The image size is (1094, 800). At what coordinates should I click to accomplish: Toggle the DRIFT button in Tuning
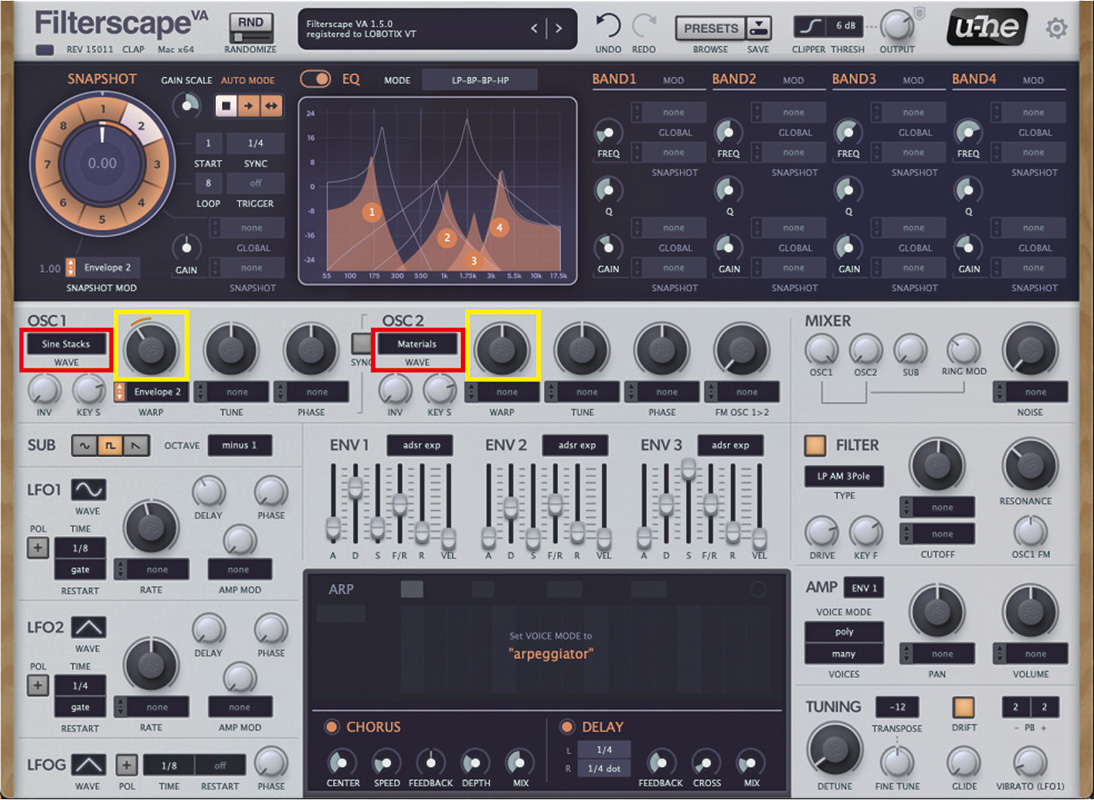[963, 707]
